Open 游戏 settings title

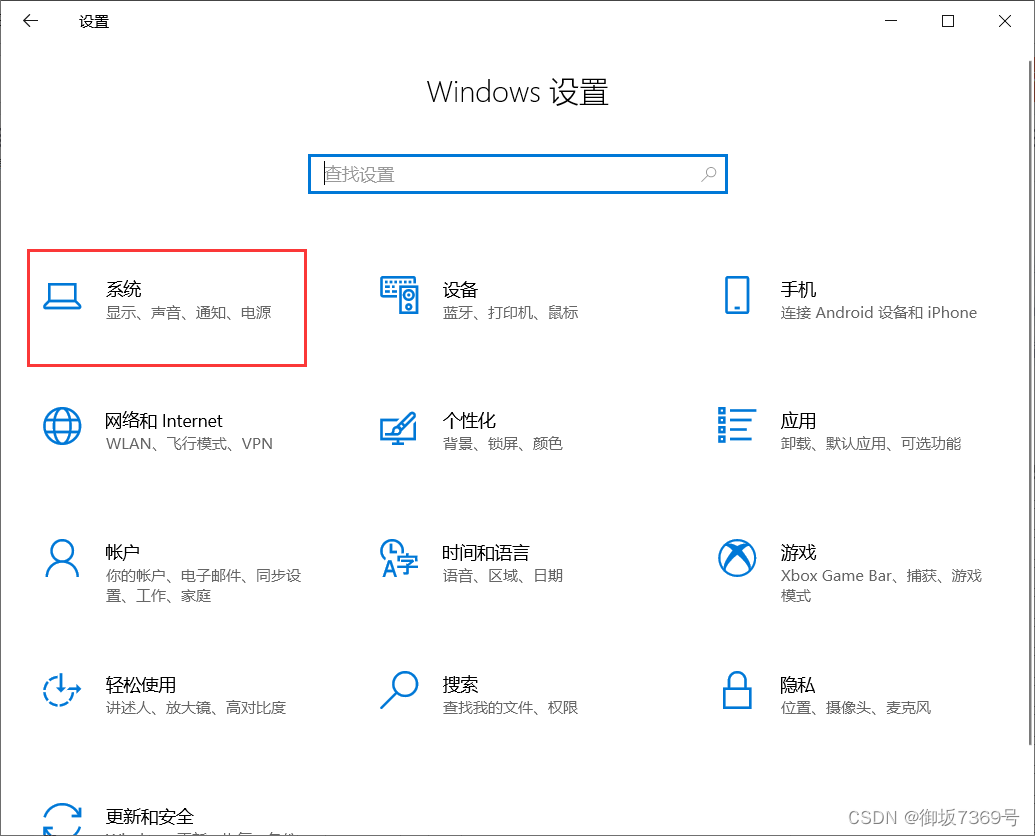tap(798, 552)
